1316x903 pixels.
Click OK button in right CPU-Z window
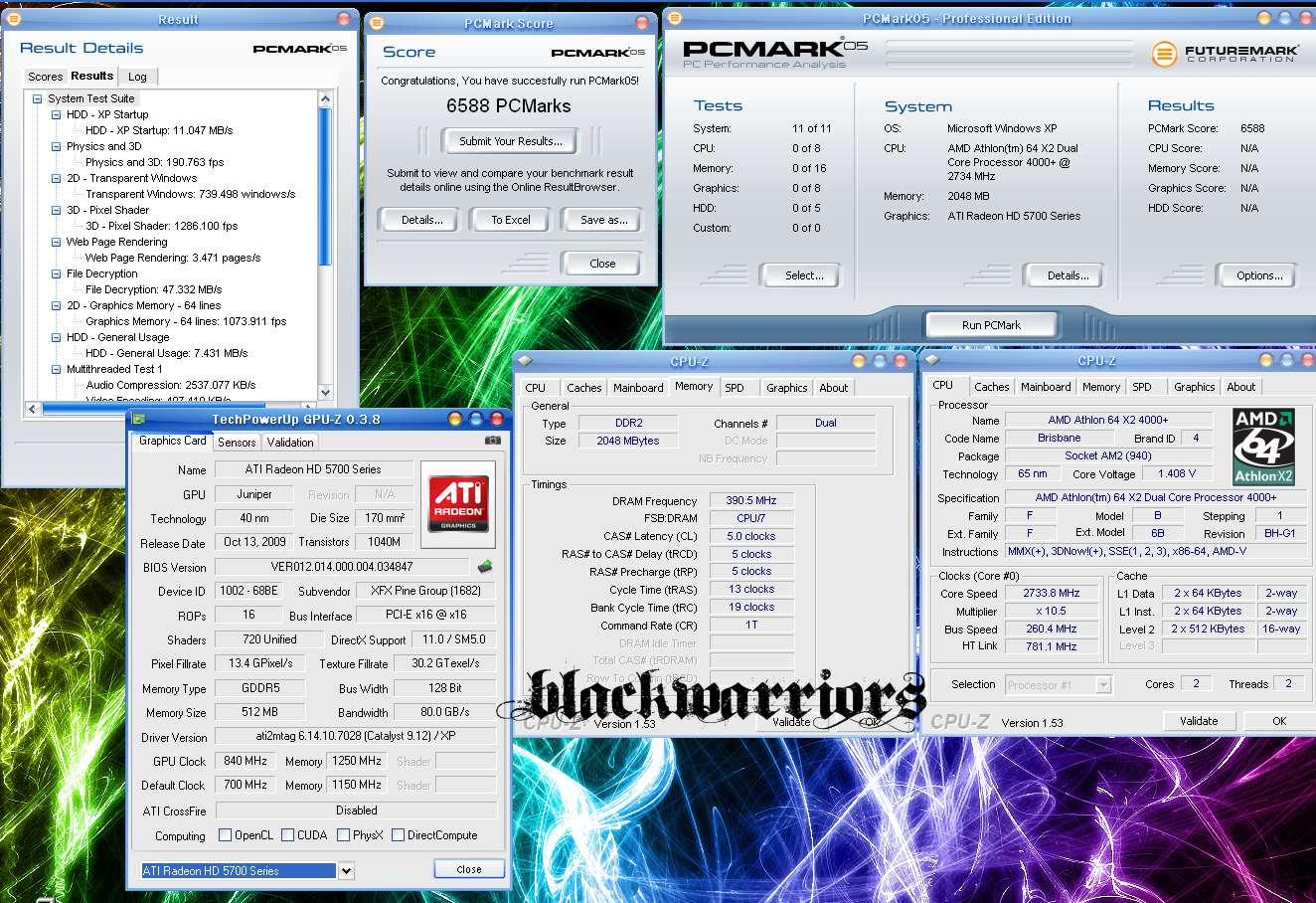pos(1279,721)
